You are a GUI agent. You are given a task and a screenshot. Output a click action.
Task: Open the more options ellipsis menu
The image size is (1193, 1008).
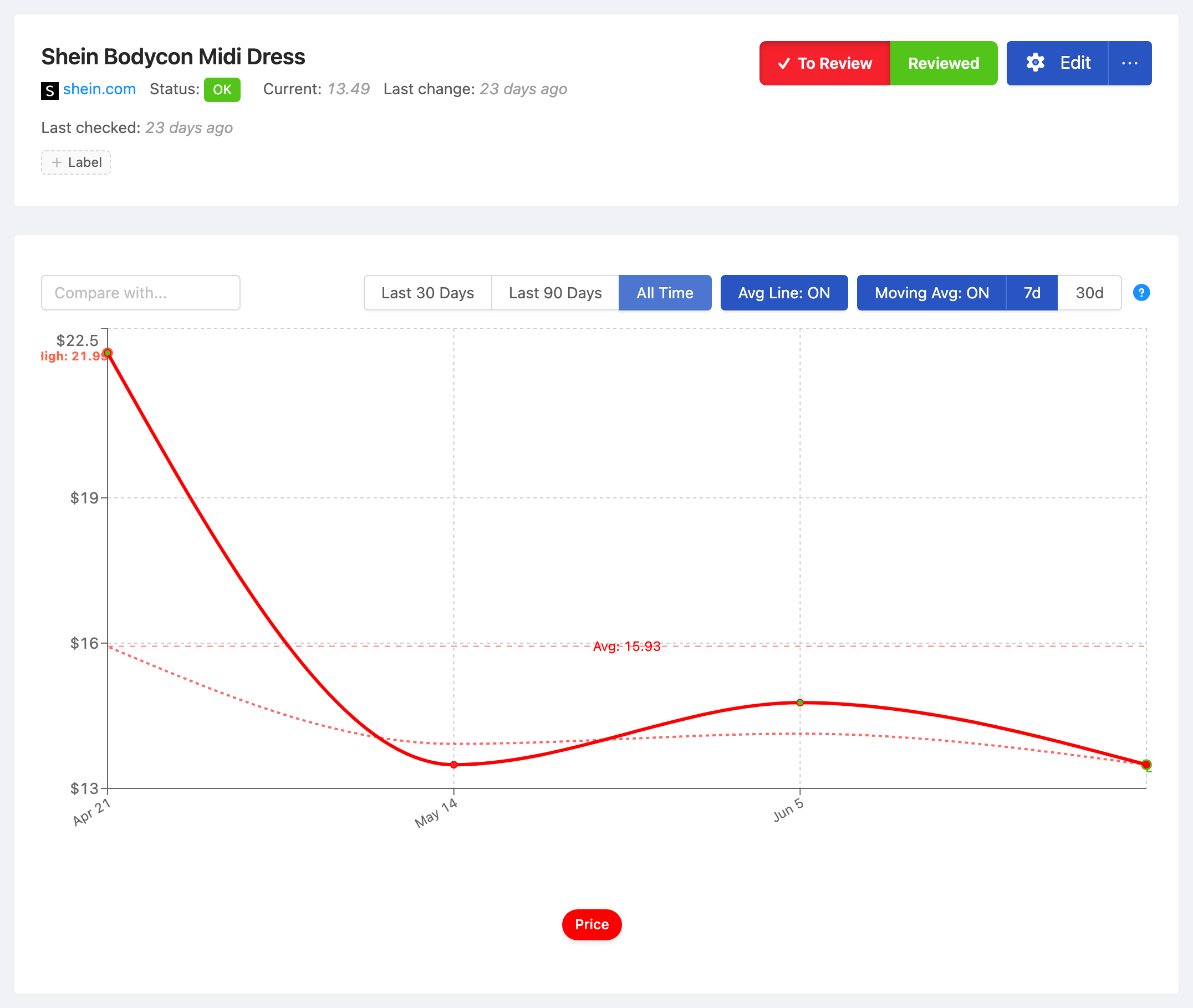tap(1130, 63)
